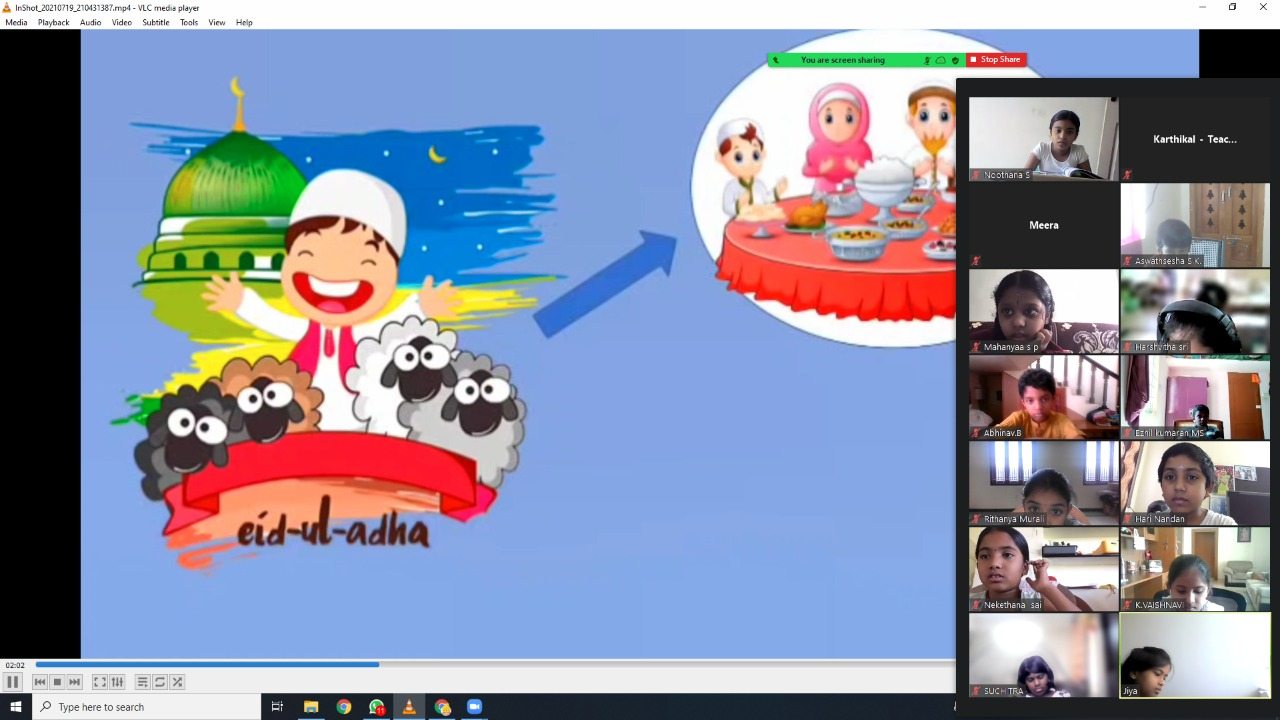Select K.VAISHNAVI's video tile
The width and height of the screenshot is (1280, 720).
(1195, 569)
